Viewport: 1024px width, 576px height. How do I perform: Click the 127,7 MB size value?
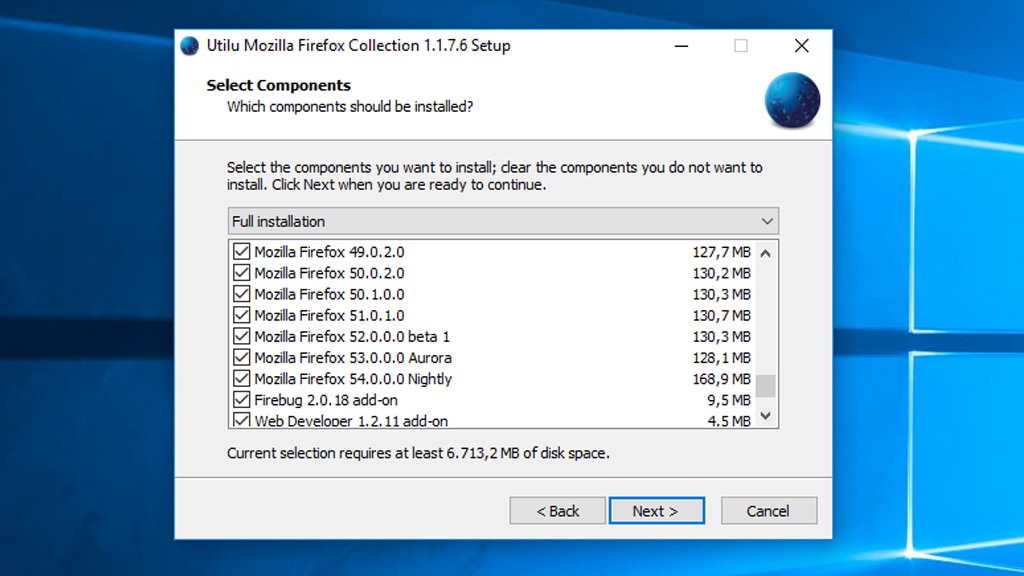click(722, 252)
